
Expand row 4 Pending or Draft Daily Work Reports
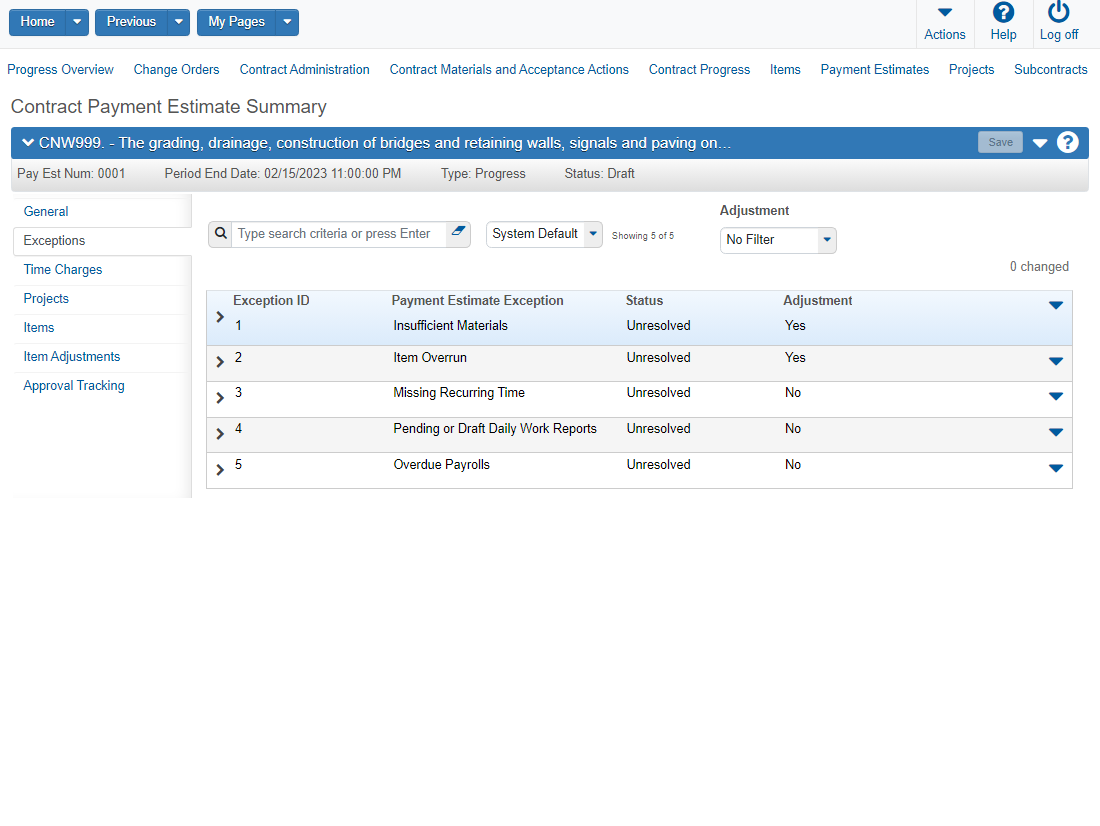[220, 434]
